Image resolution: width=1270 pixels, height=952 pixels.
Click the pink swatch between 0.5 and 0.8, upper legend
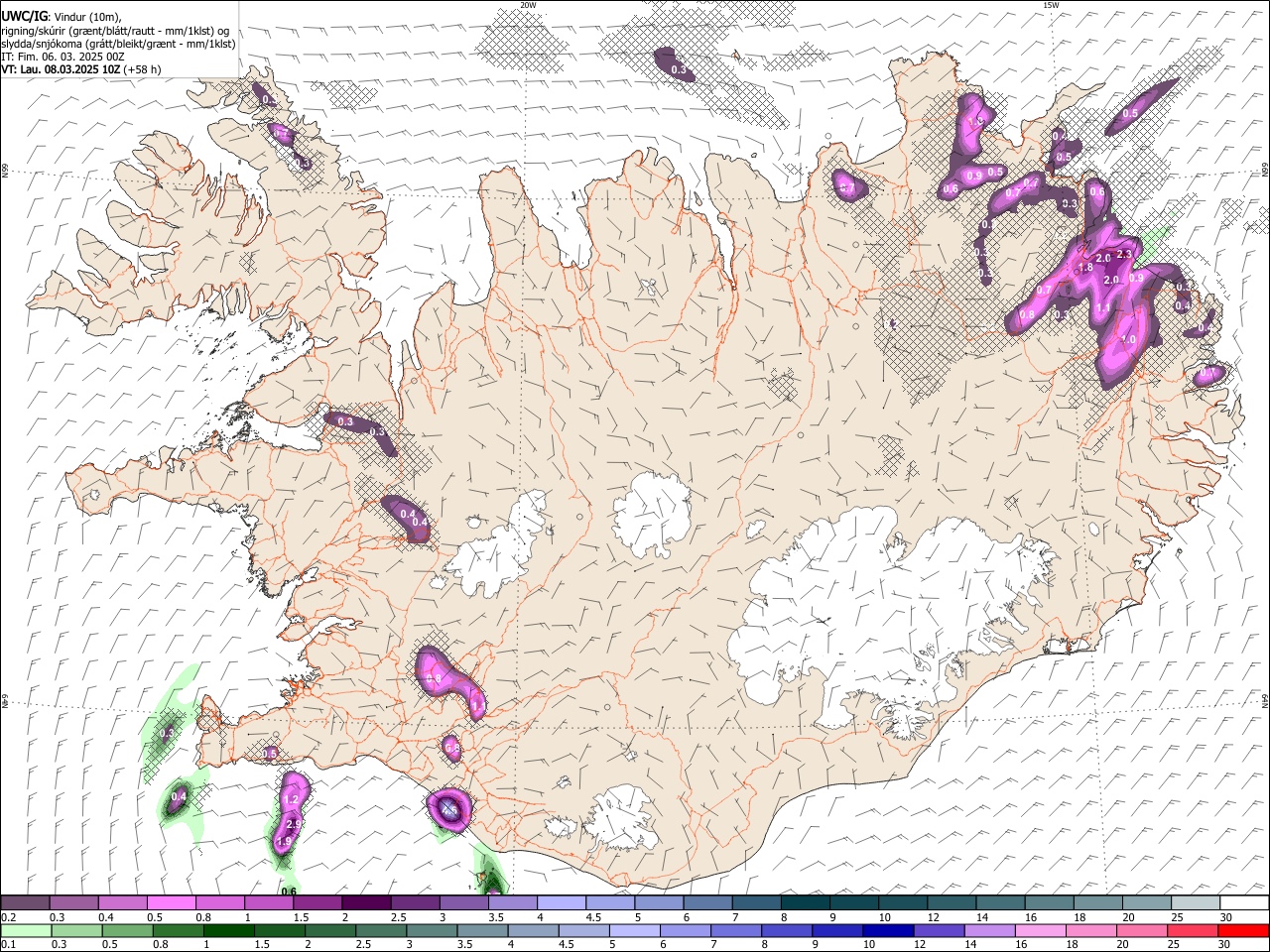171,903
